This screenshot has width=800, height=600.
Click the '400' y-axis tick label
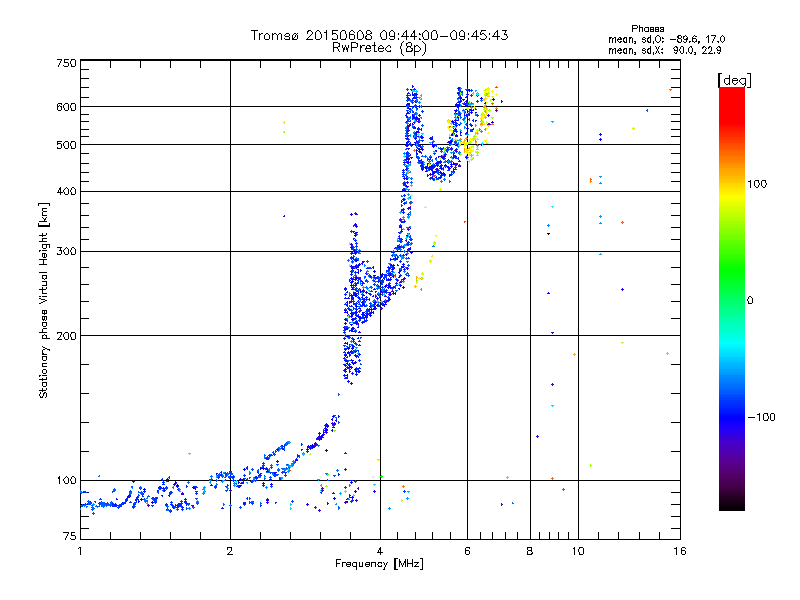click(x=66, y=192)
